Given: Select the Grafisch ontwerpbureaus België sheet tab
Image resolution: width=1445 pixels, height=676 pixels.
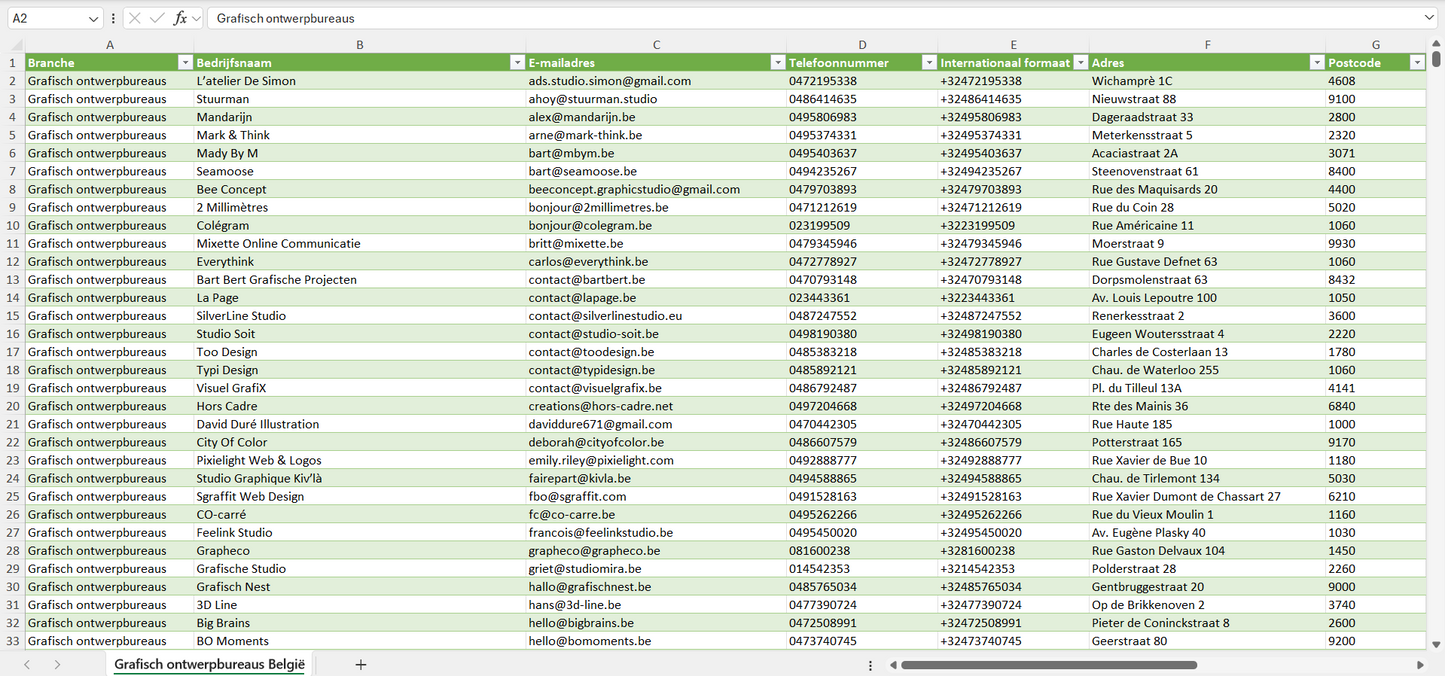Looking at the screenshot, I should pos(209,665).
